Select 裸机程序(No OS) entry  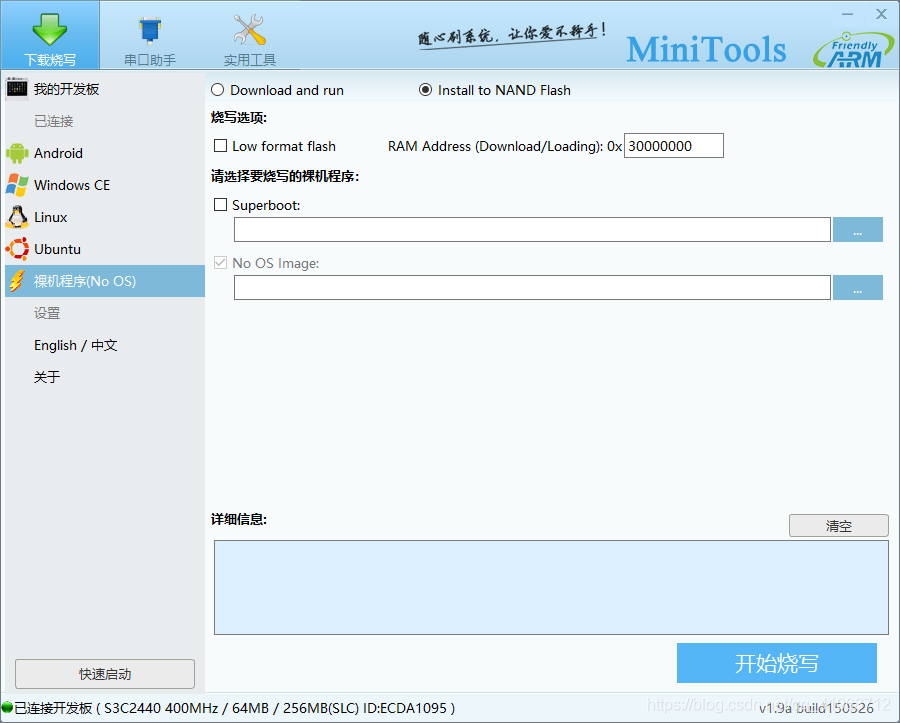point(104,281)
